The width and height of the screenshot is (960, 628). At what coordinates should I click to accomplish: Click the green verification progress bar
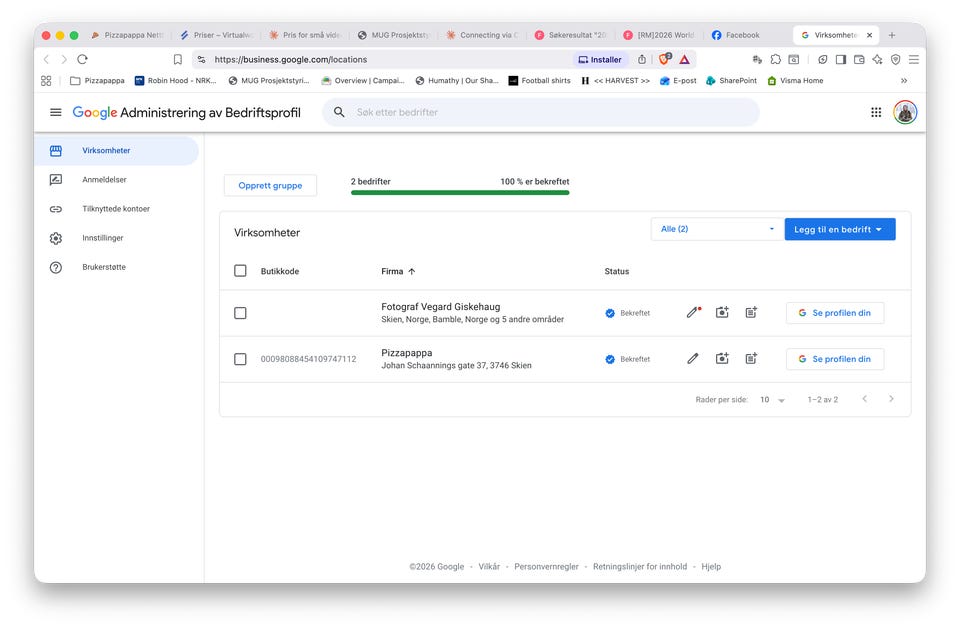point(460,192)
